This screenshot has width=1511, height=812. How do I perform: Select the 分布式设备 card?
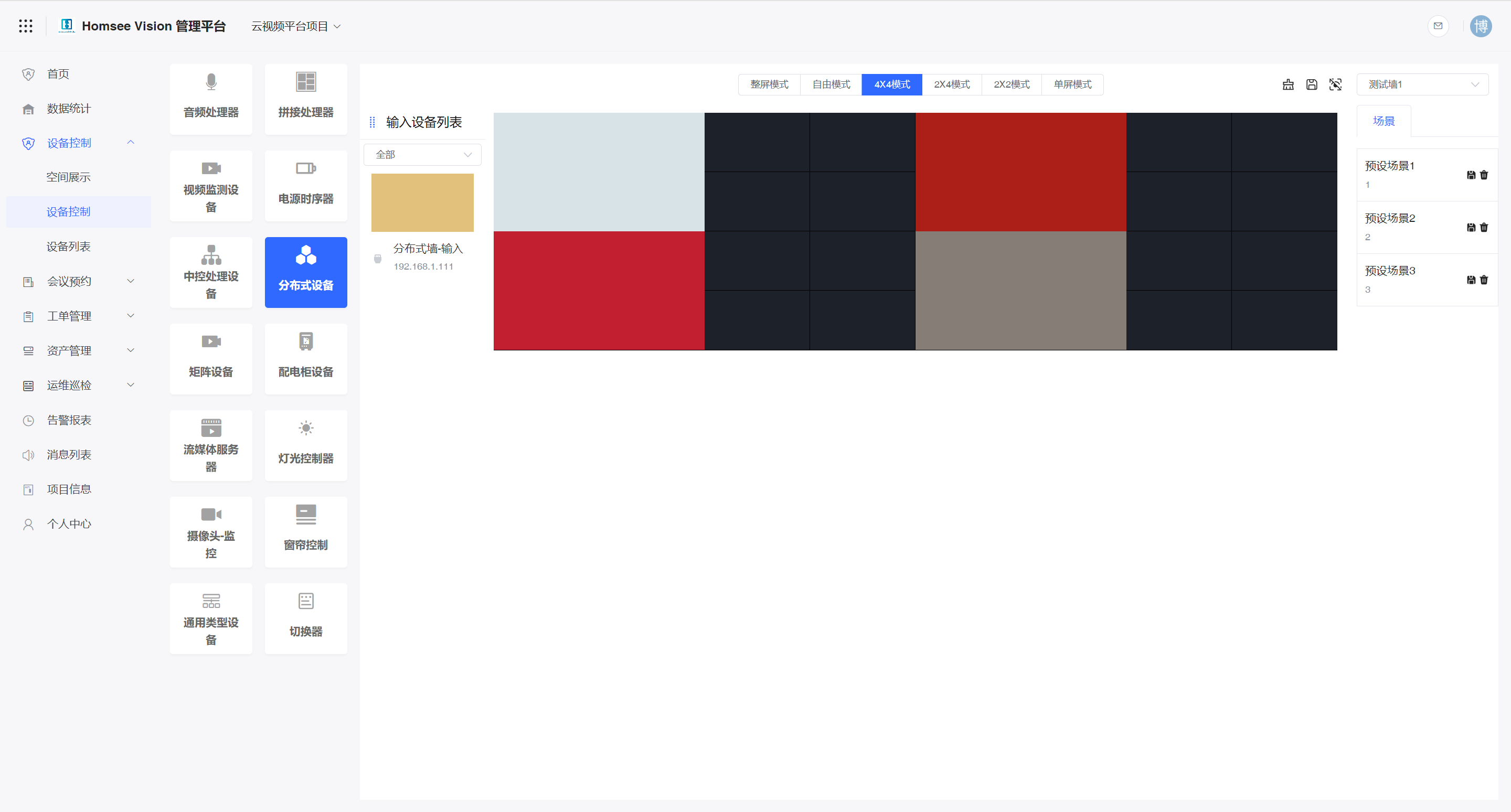(x=305, y=272)
